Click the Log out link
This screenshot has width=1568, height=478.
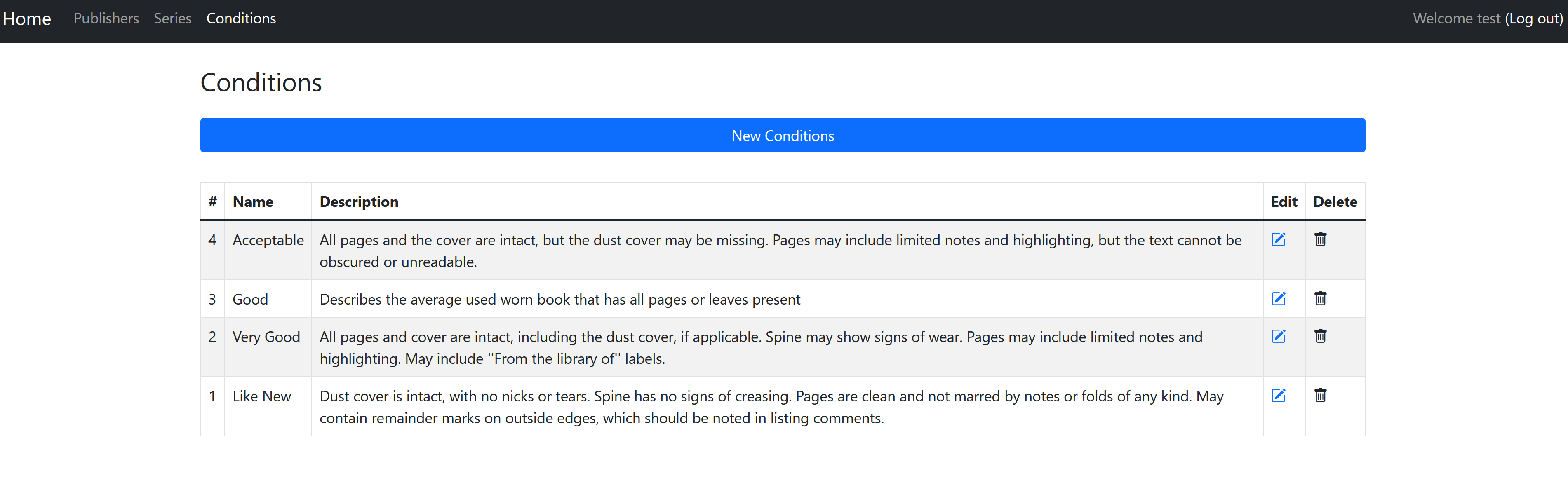[x=1533, y=19]
